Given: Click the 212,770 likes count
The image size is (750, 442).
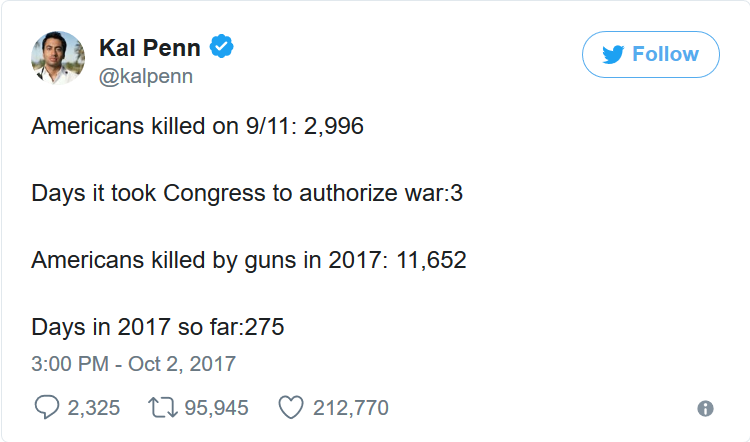Looking at the screenshot, I should click(x=351, y=408).
